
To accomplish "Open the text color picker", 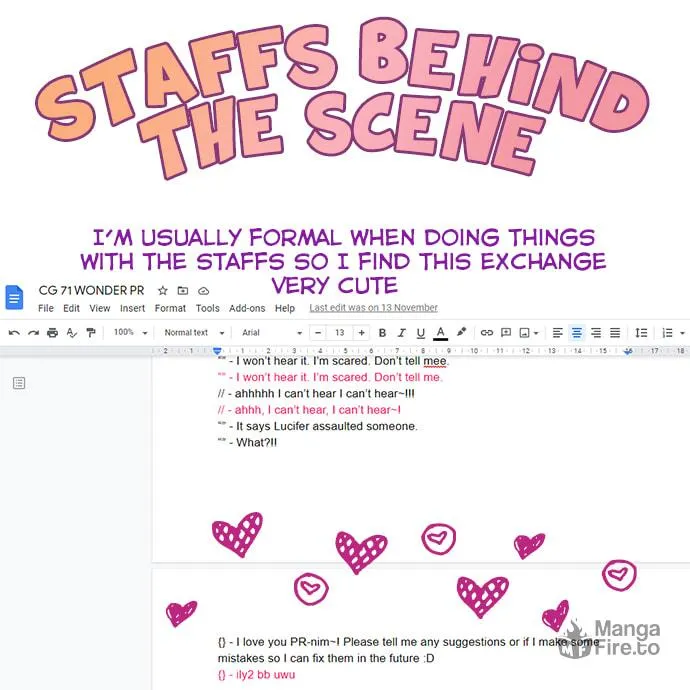I will pyautogui.click(x=440, y=333).
